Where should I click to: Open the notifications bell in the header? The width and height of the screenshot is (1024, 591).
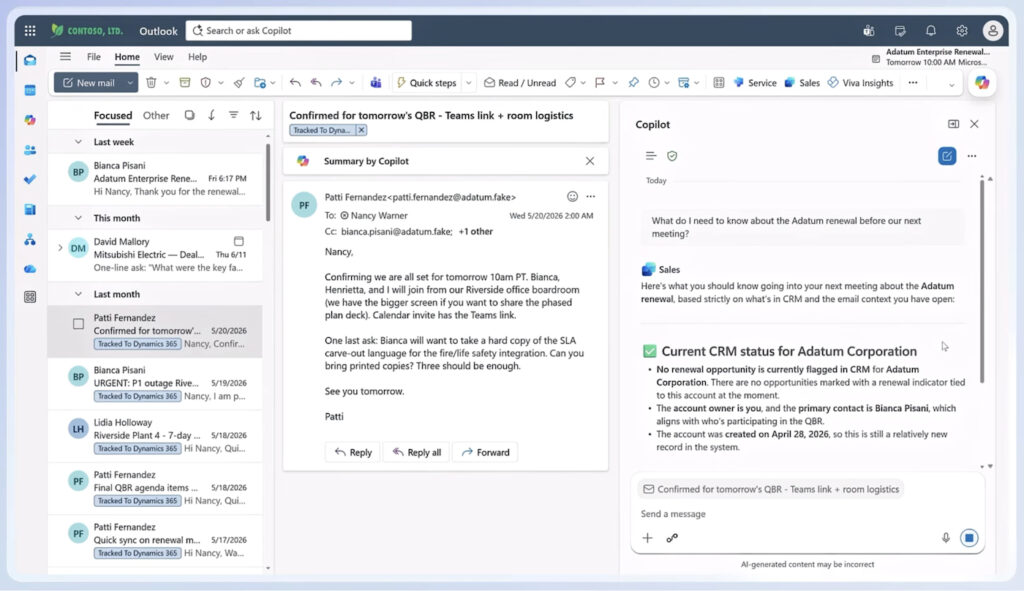click(x=931, y=31)
